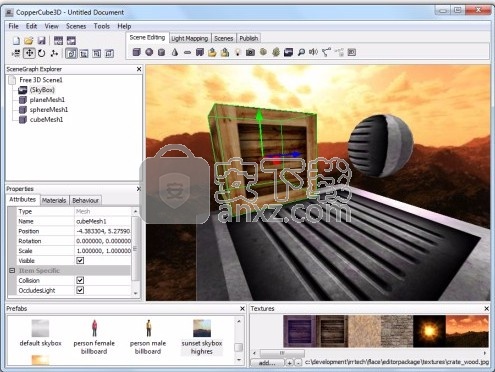Screen dimensions: 495x372
Task: Open the Scenes menu
Action: pyautogui.click(x=76, y=26)
